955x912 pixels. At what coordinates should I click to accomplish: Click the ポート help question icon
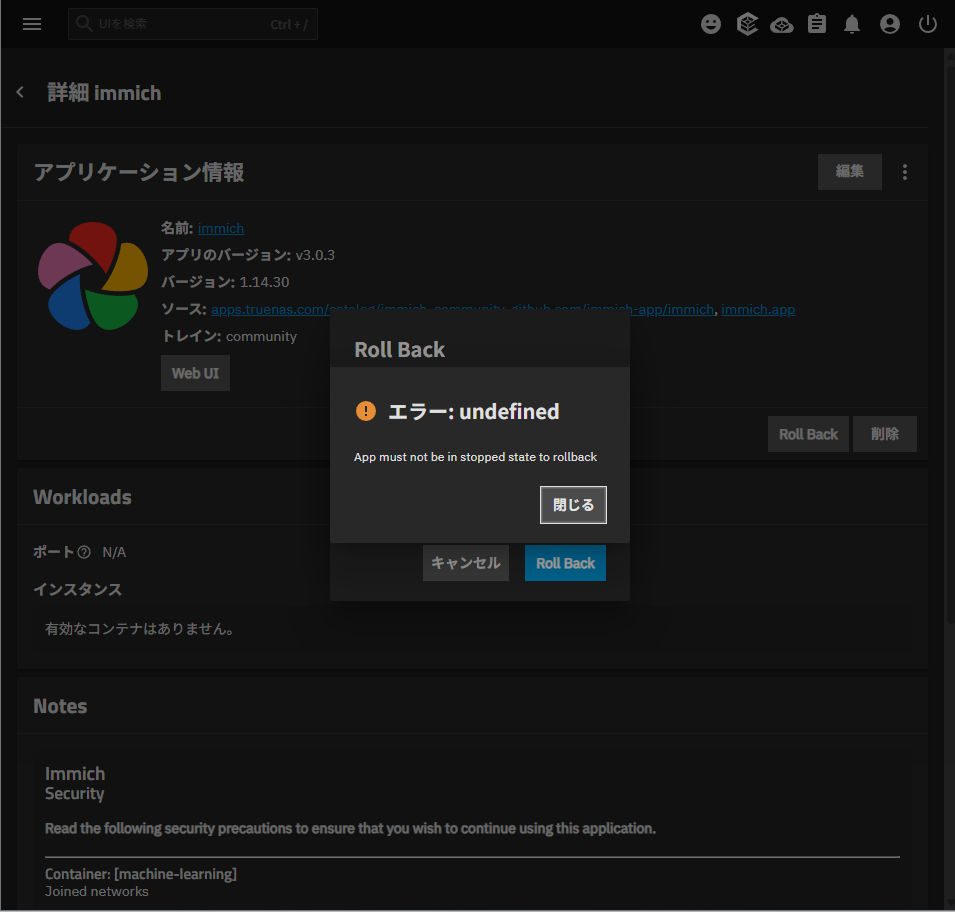tap(84, 552)
